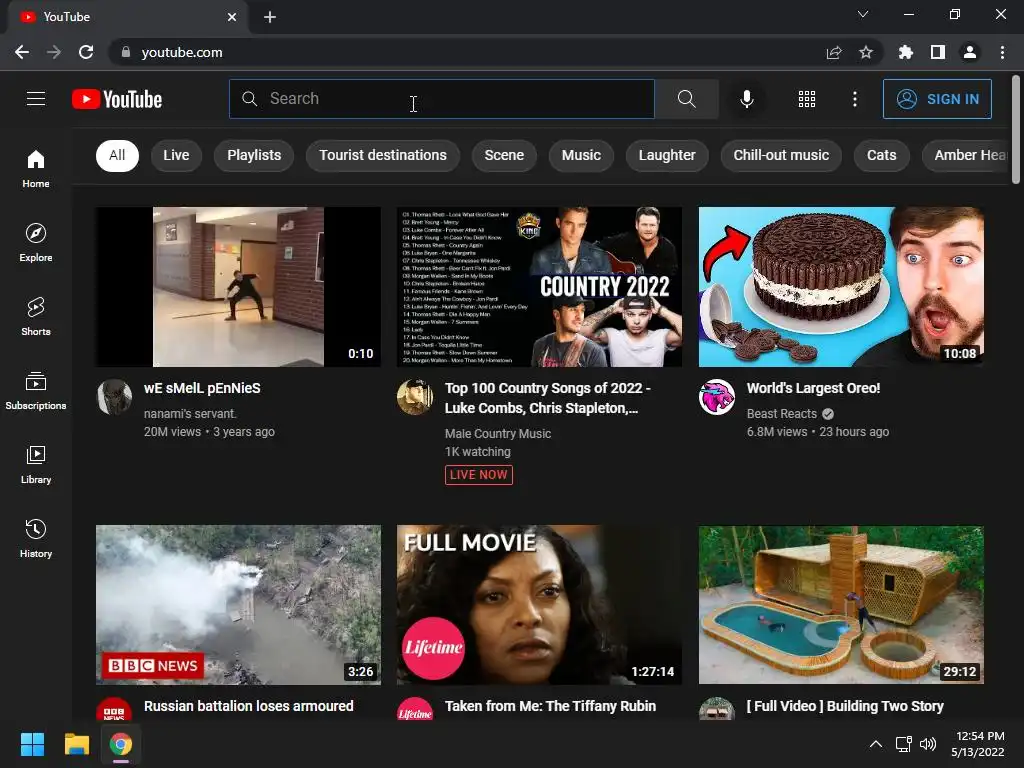This screenshot has height=768, width=1024.
Task: Close the YouTube tab
Action: pos(232,17)
